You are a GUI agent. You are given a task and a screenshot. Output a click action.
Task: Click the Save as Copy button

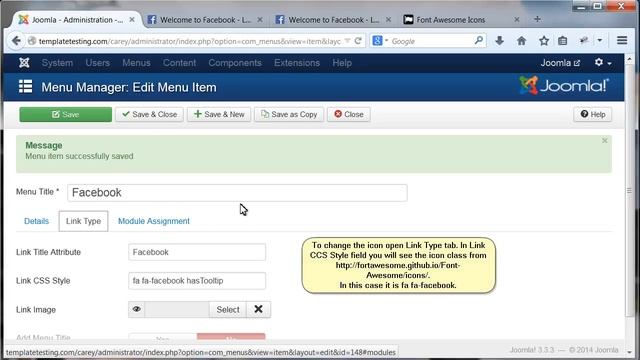(289, 114)
